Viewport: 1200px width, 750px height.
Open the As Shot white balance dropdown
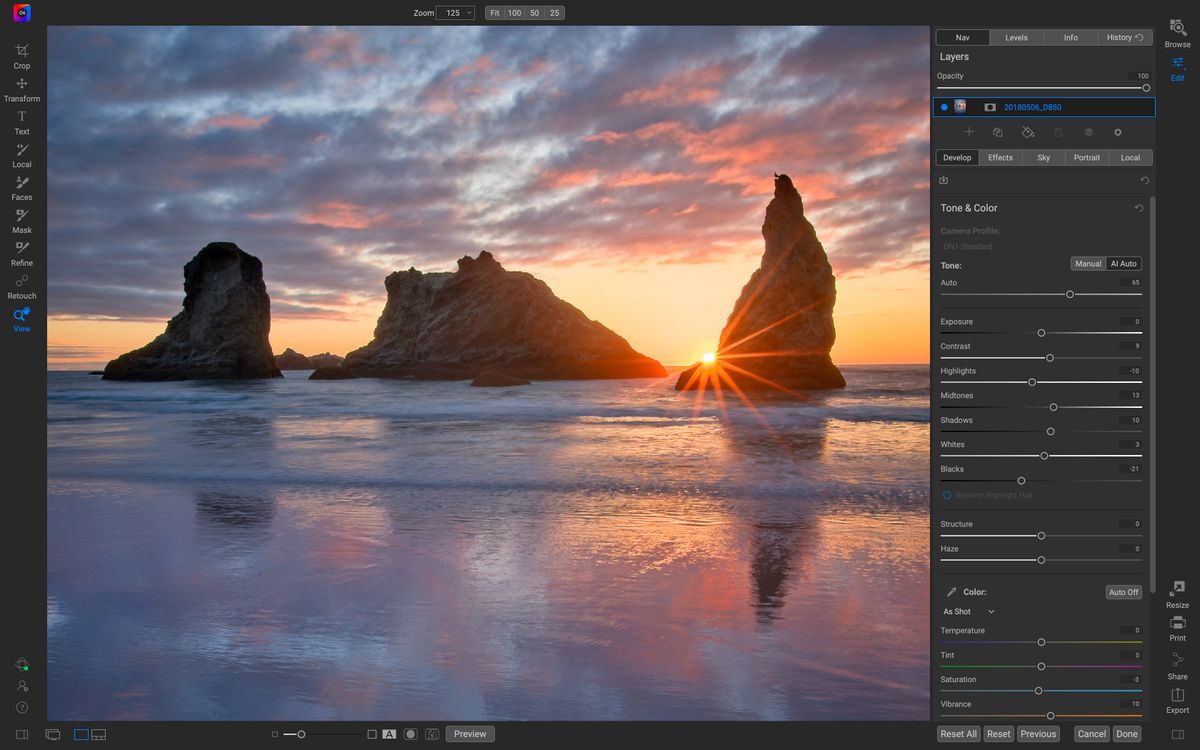click(x=967, y=611)
